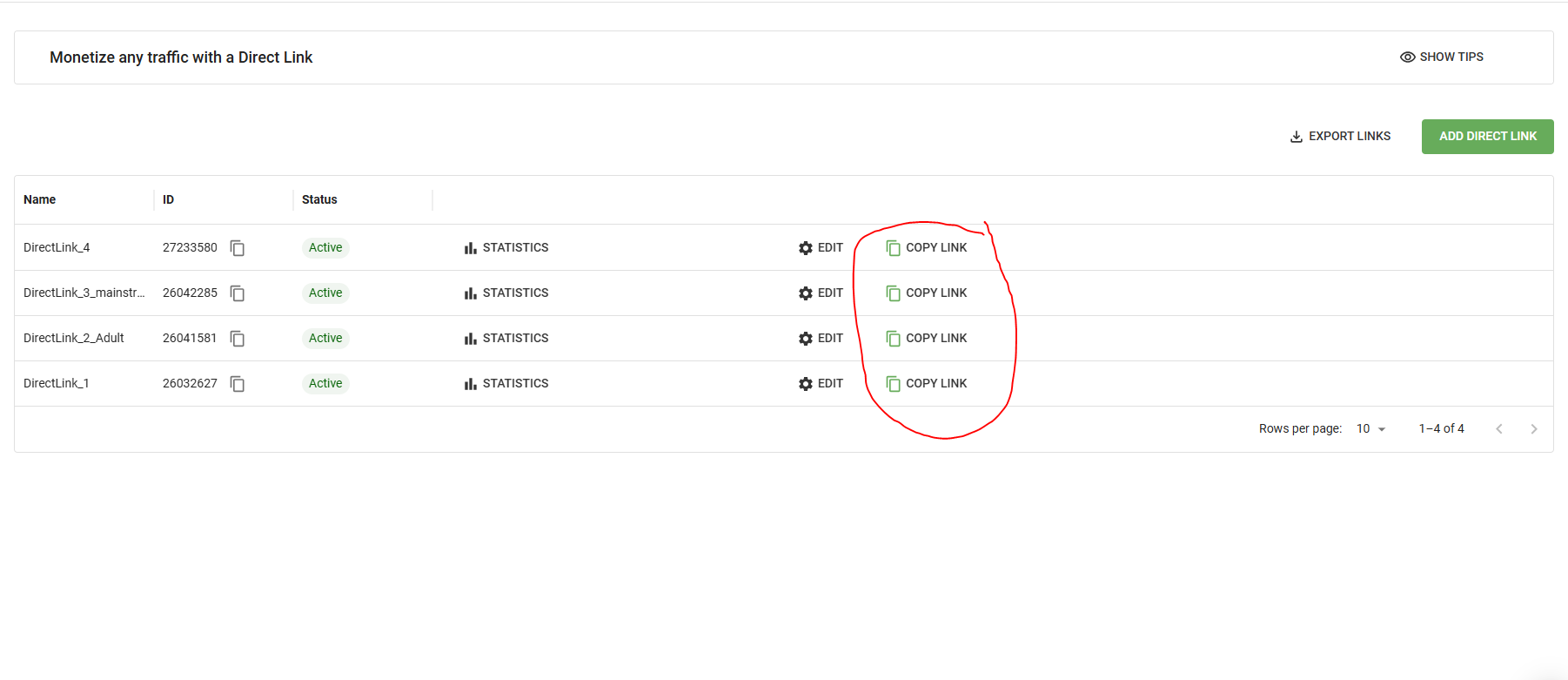Click the ID value 26041581
This screenshot has width=1568, height=680.
coord(190,339)
